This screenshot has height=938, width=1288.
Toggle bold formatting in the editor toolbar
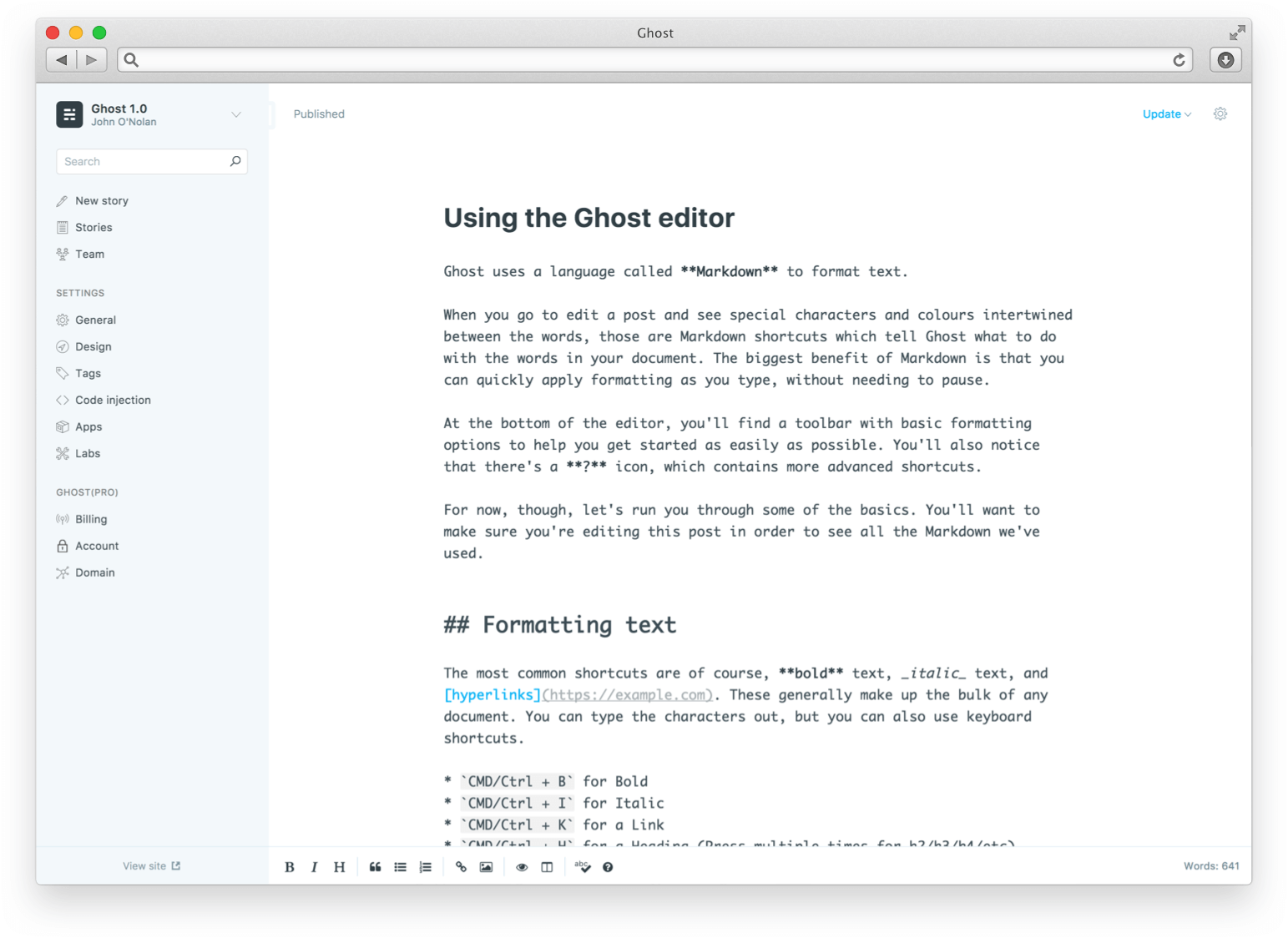(x=289, y=867)
